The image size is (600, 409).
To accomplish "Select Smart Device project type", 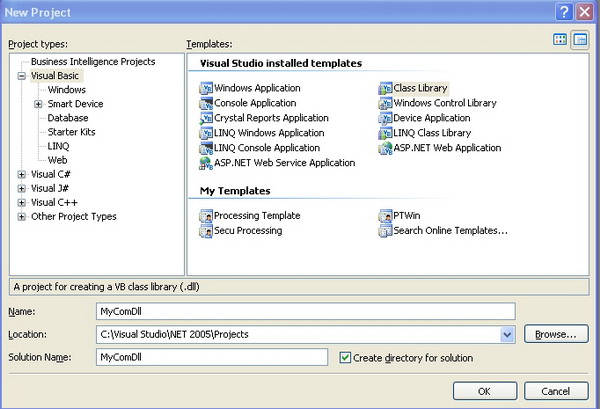I will click(75, 104).
